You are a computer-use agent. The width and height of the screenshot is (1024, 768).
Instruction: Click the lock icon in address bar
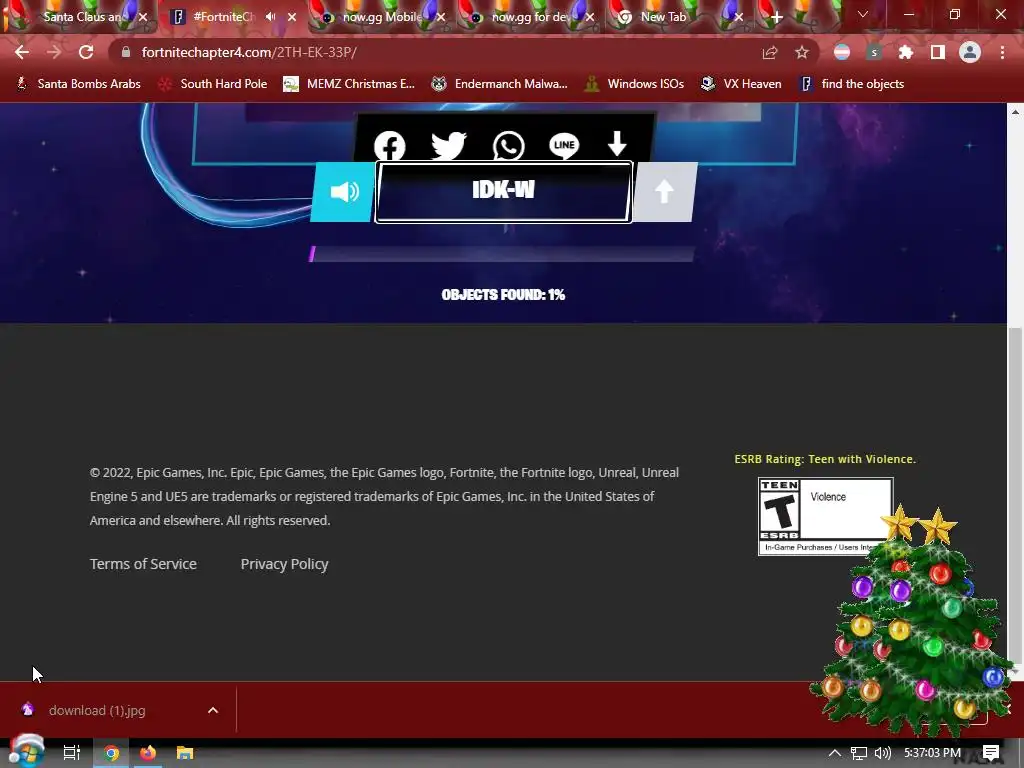point(126,52)
